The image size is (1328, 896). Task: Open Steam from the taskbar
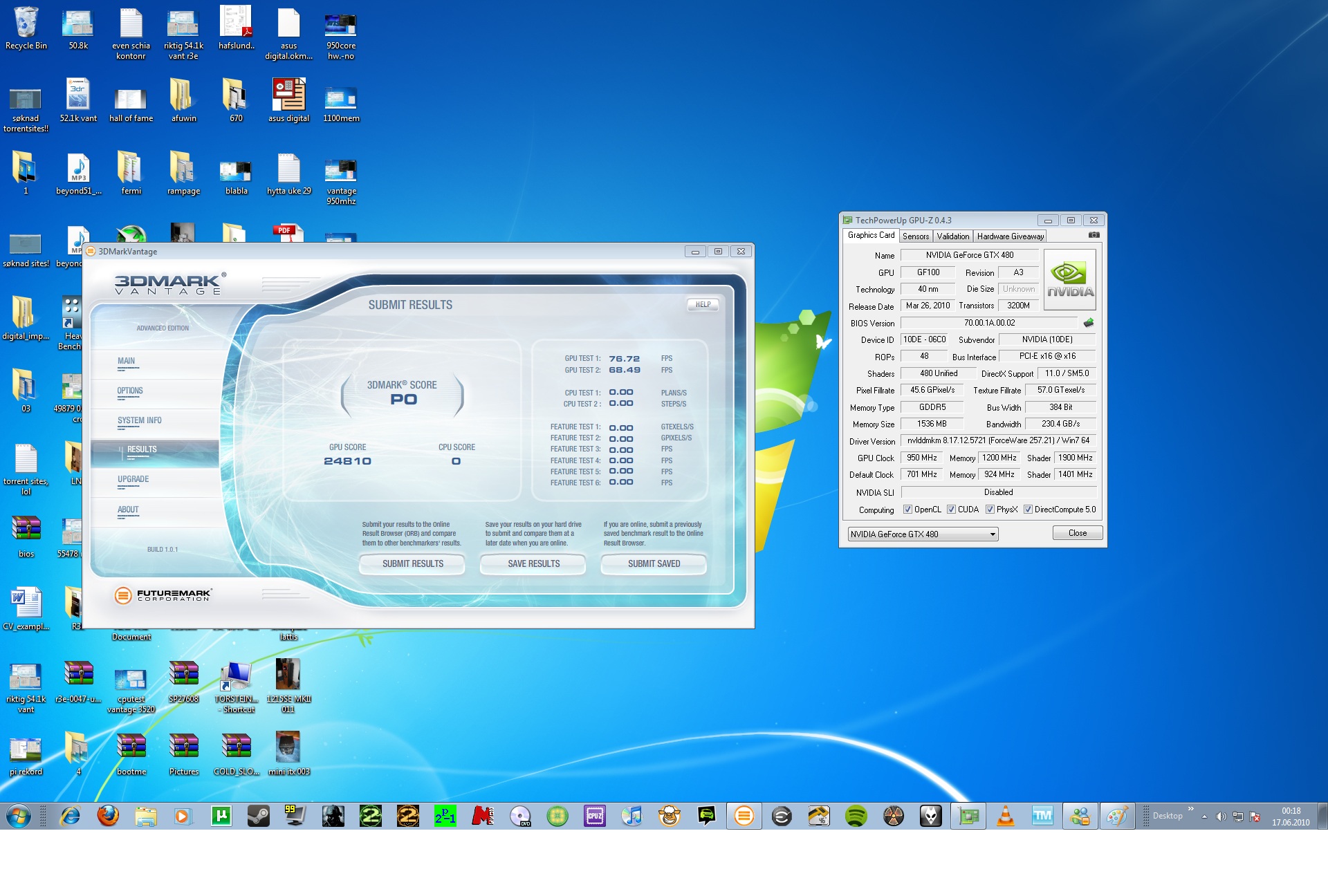(x=258, y=816)
